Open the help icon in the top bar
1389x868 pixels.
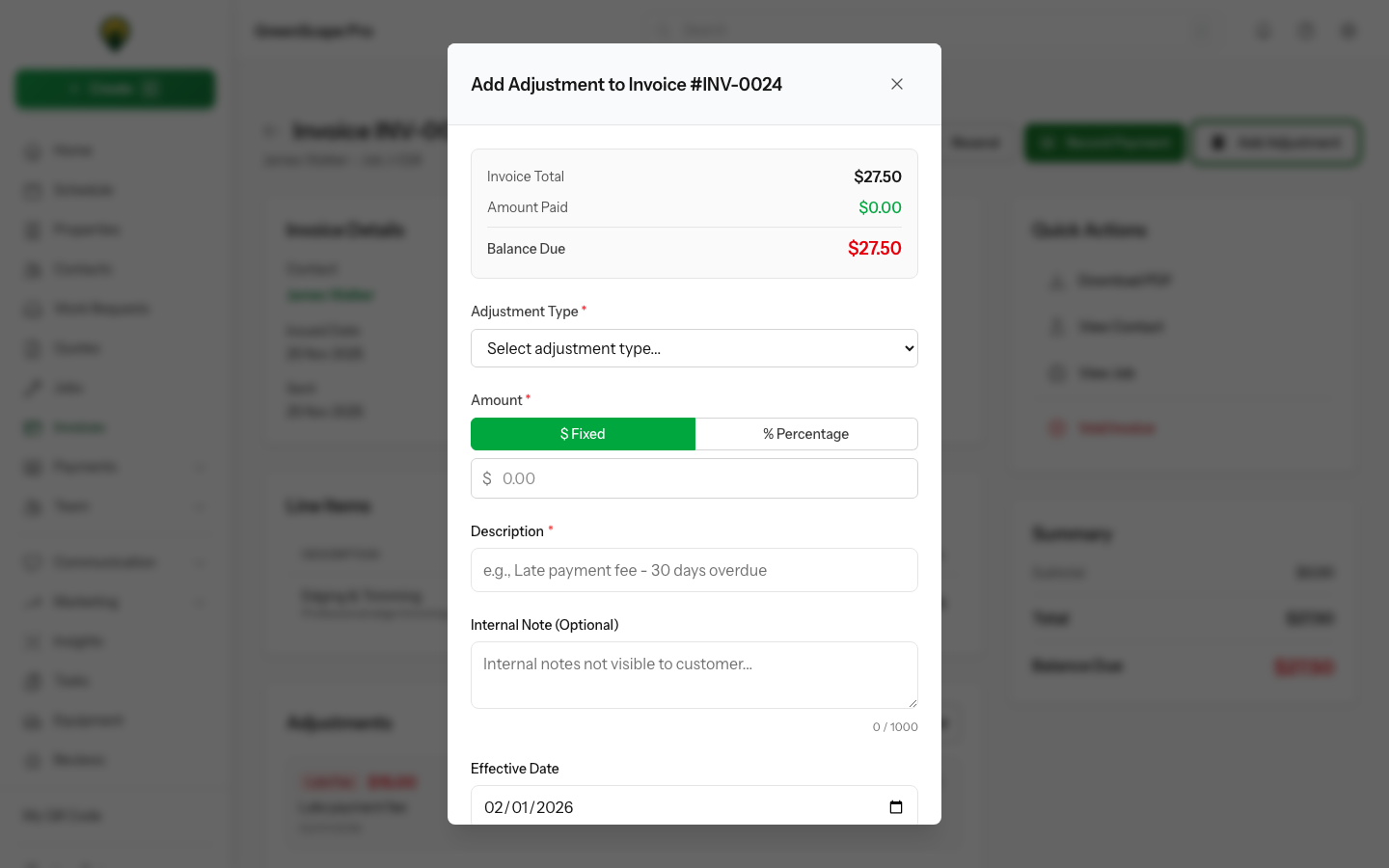[x=1306, y=30]
